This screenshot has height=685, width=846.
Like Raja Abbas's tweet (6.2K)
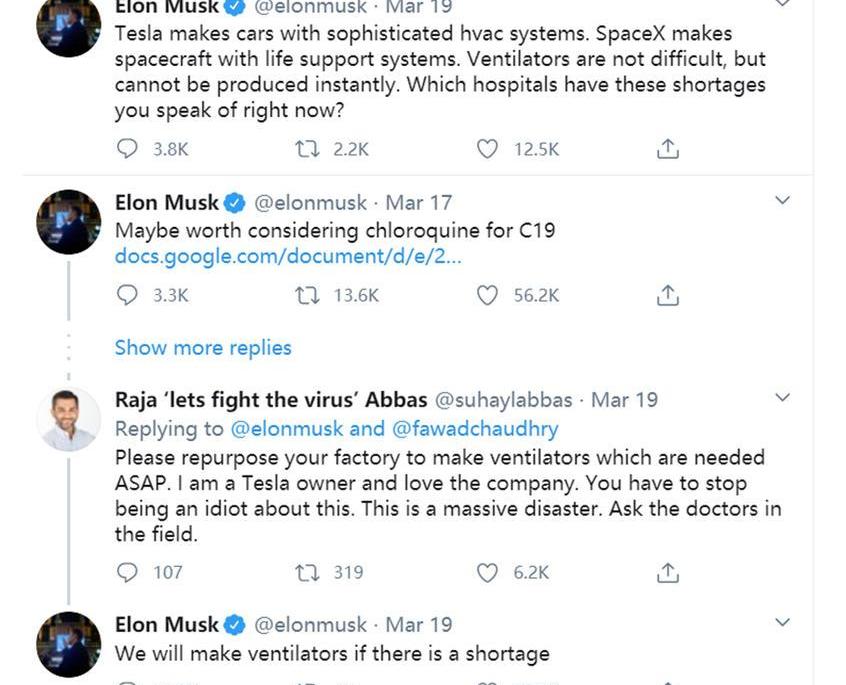[x=487, y=572]
